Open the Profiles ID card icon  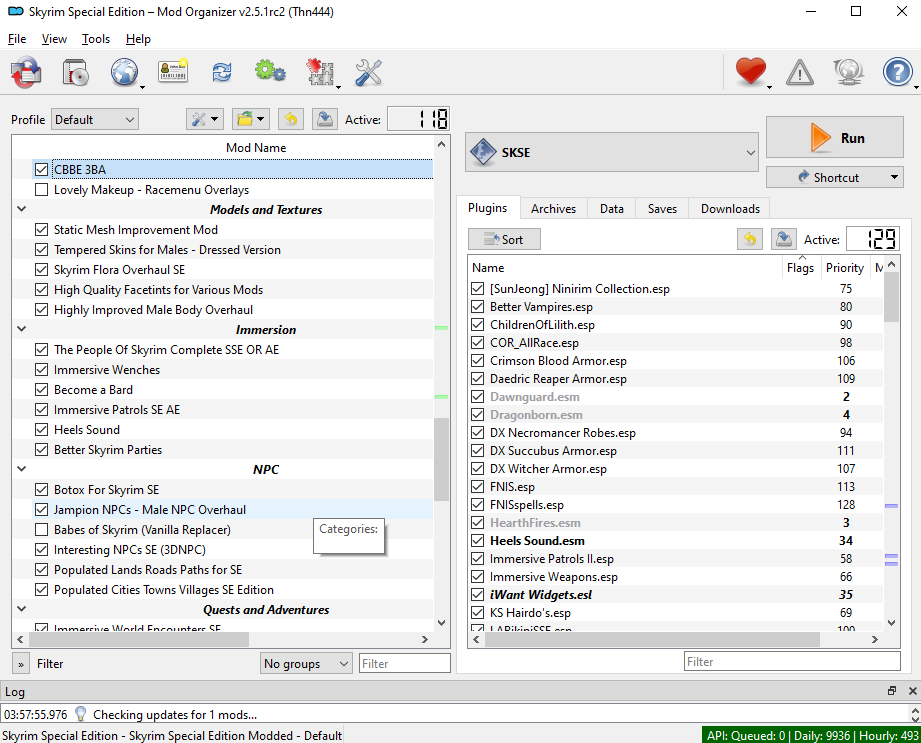click(172, 72)
